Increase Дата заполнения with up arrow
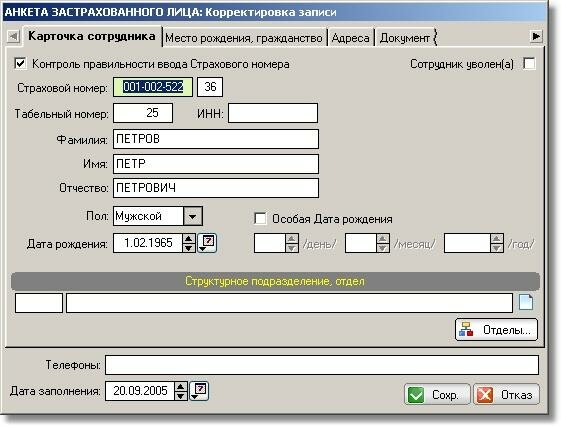 tap(181, 387)
